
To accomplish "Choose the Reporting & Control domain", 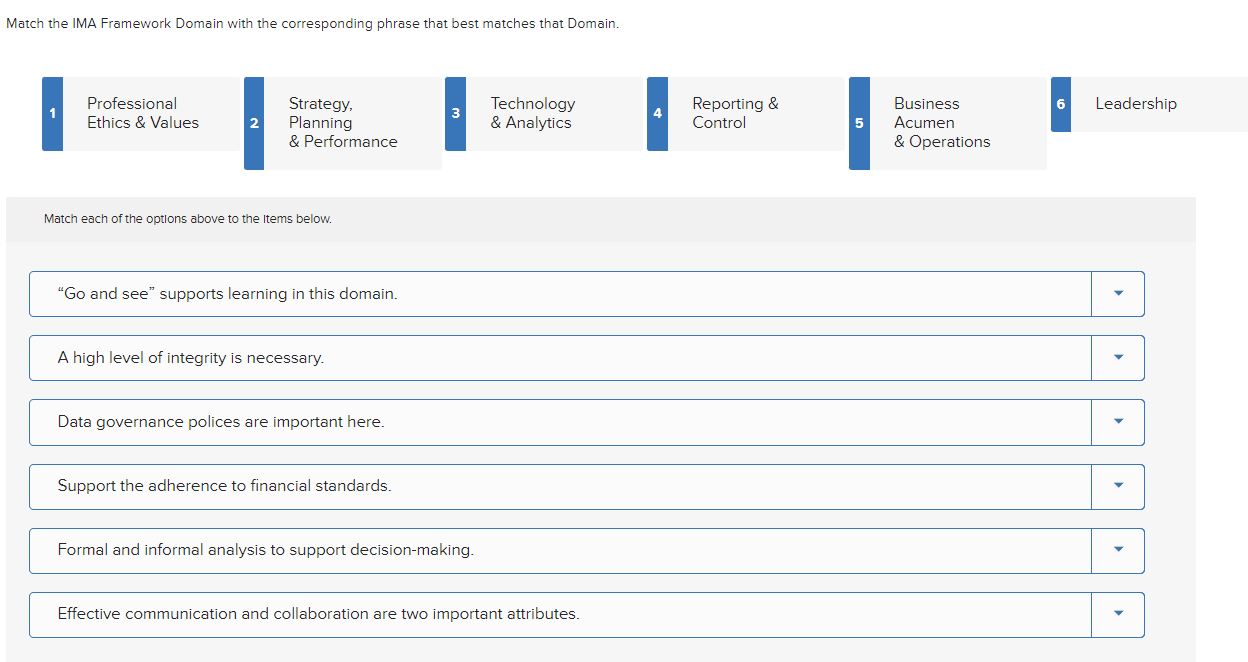I will pos(735,113).
